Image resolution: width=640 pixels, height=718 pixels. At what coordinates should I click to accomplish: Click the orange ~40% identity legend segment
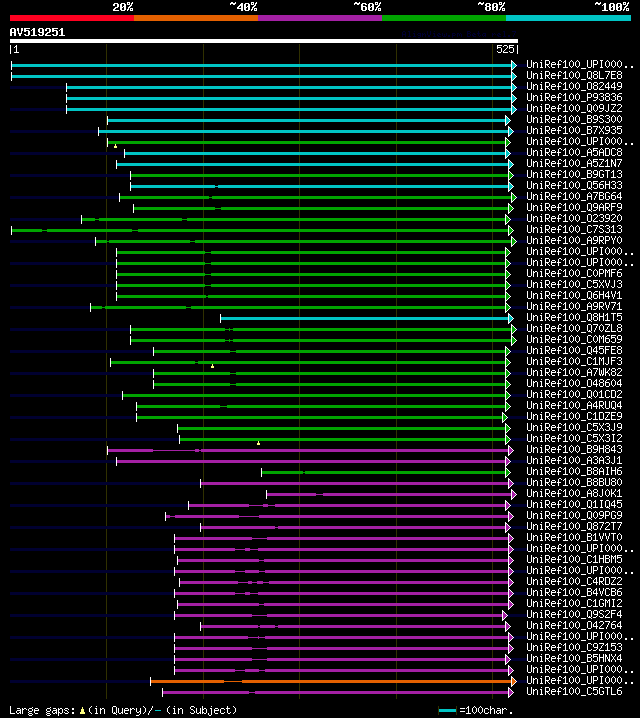(196, 18)
